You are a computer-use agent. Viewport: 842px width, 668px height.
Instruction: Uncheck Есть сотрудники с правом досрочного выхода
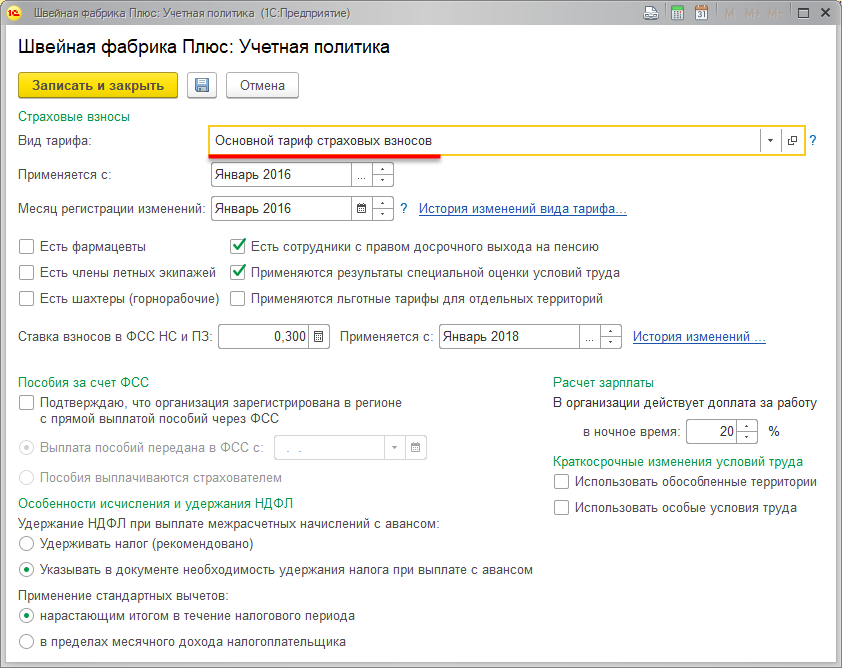(237, 246)
